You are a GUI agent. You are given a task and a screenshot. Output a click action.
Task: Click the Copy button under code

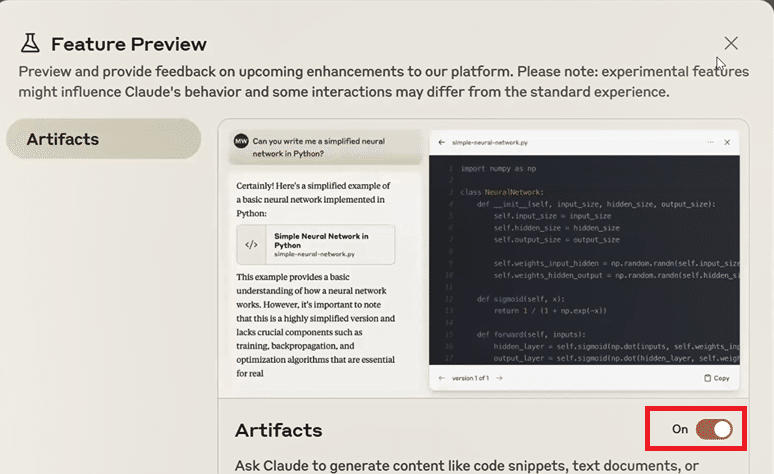click(717, 378)
